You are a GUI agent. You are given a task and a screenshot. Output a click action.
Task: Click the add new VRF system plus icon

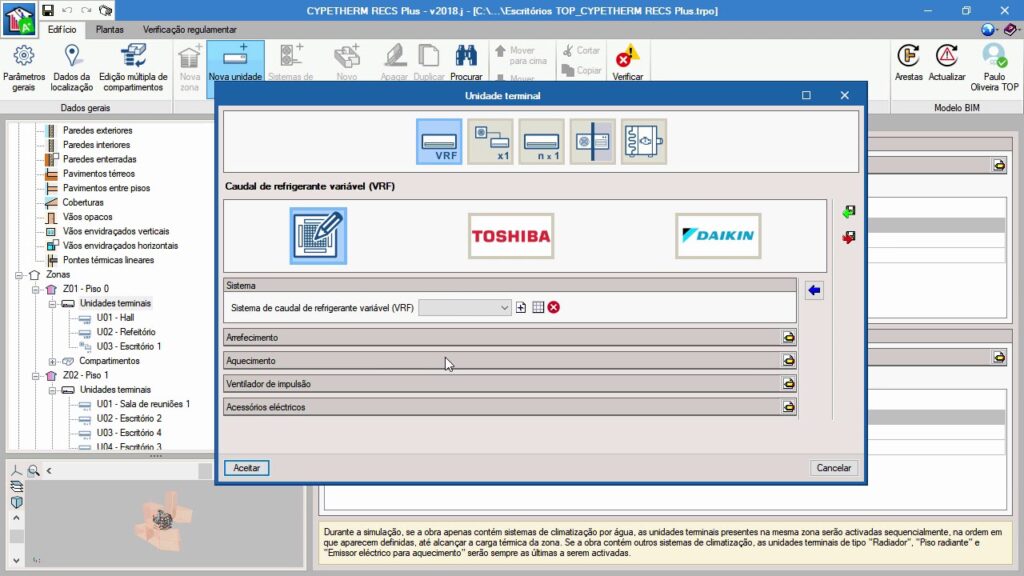point(521,307)
